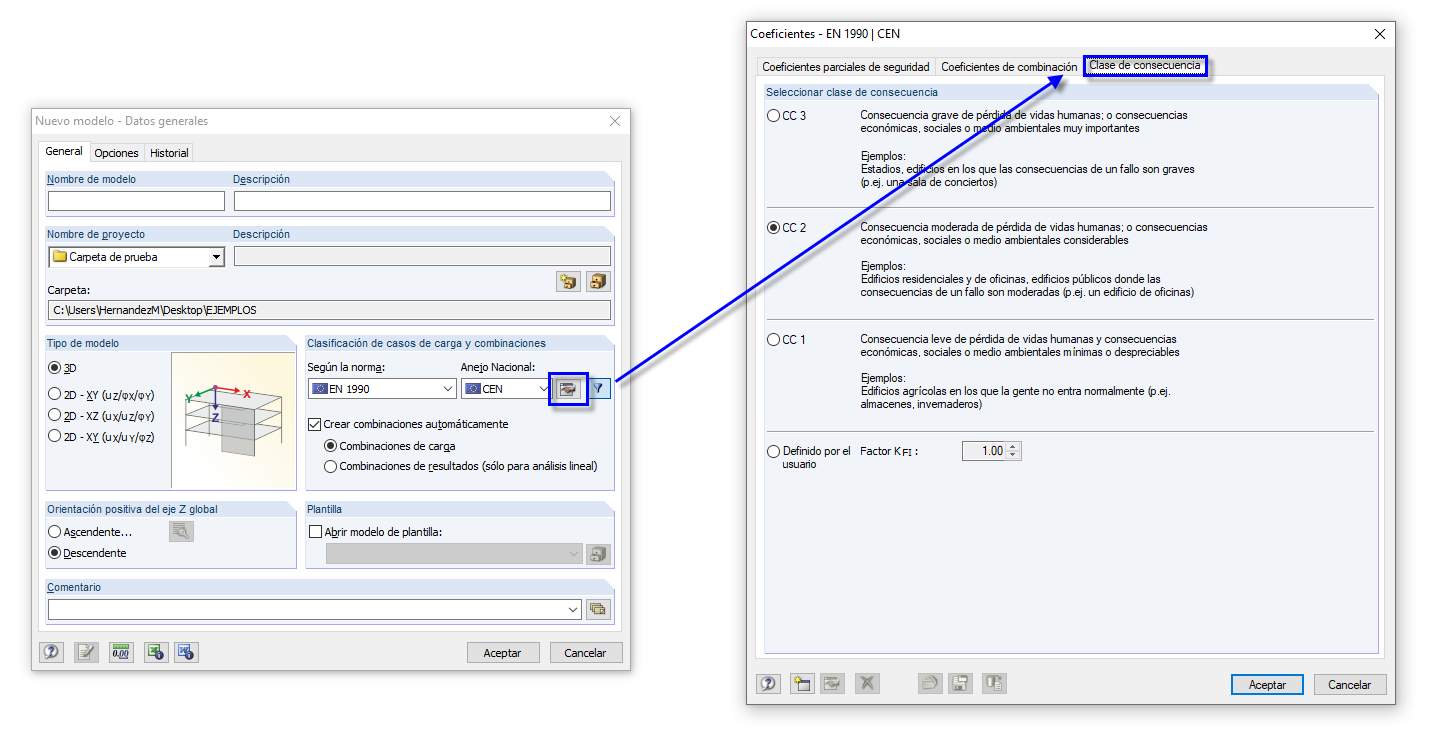
Task: Select 2D - XZ (ux/uz/φy) model type
Action: point(55,415)
